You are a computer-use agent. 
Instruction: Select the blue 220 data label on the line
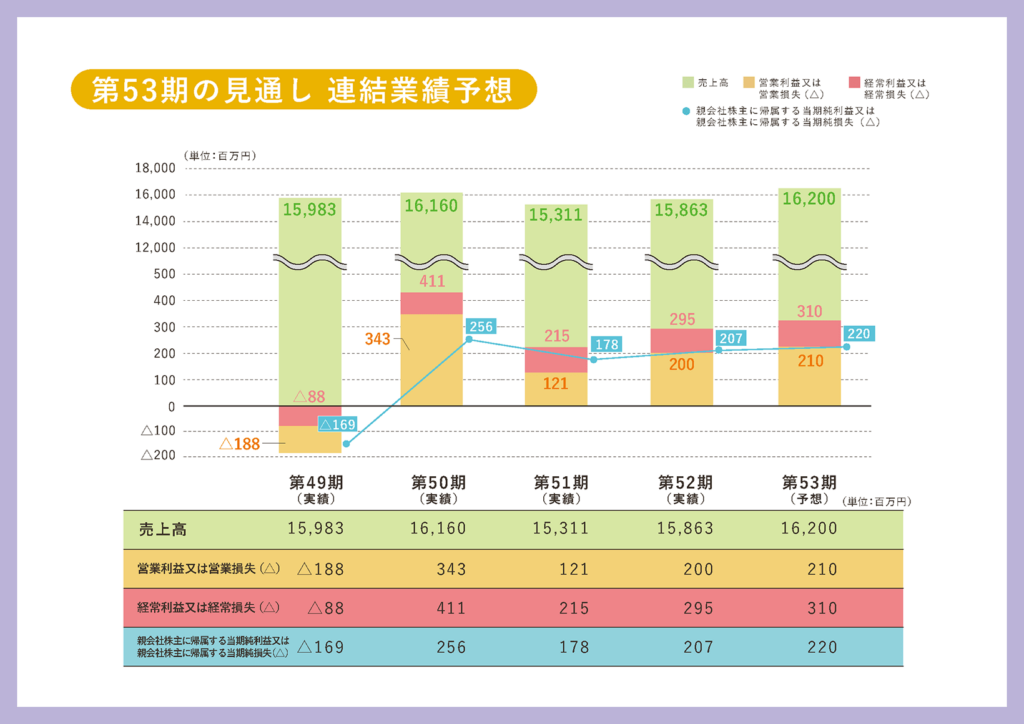tap(858, 334)
